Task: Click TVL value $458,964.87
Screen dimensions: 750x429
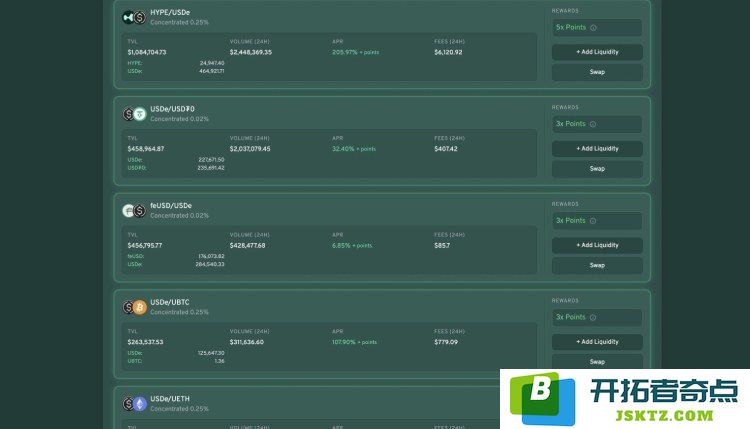Action: [x=146, y=149]
